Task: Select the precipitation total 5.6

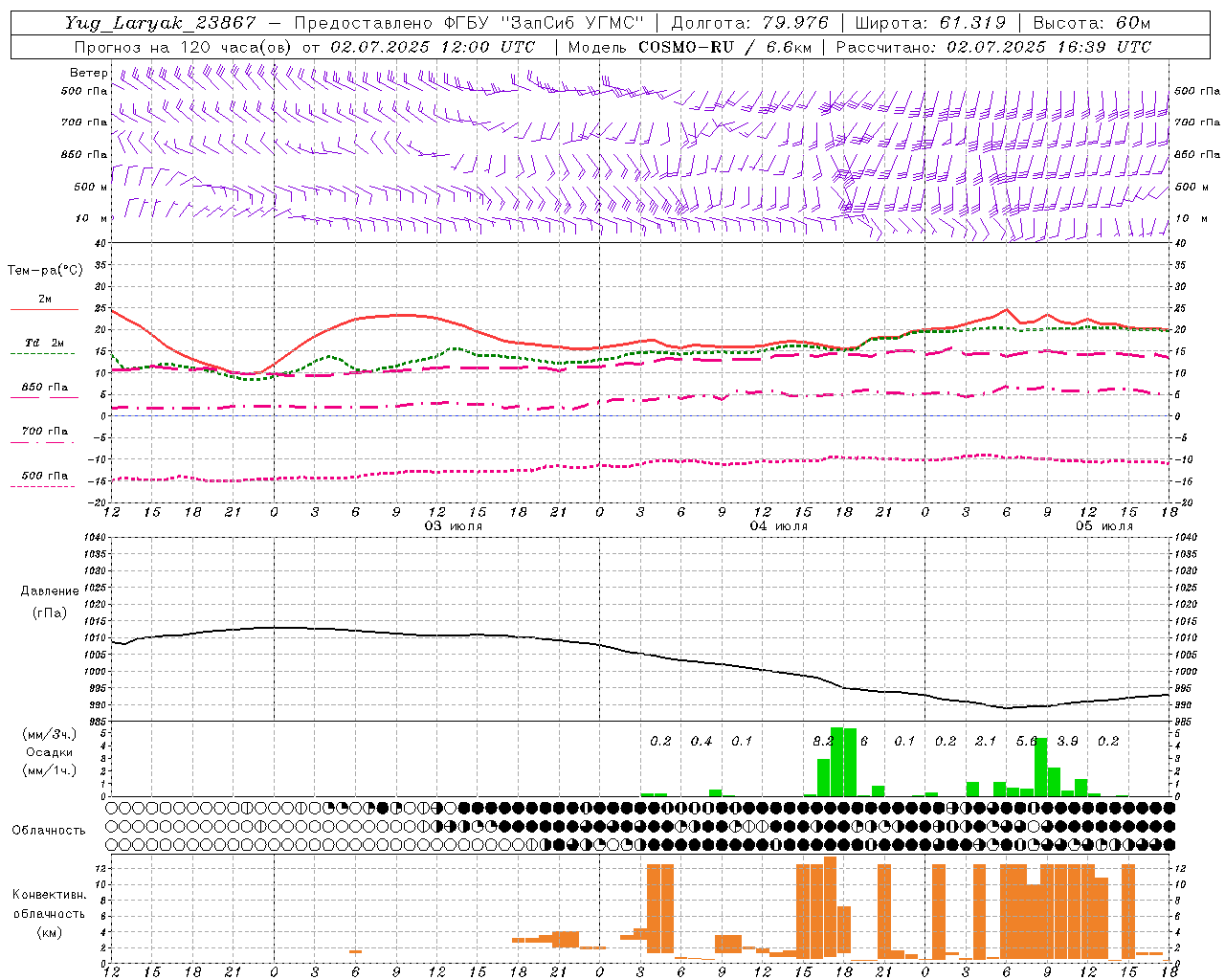Action: pyautogui.click(x=1027, y=742)
